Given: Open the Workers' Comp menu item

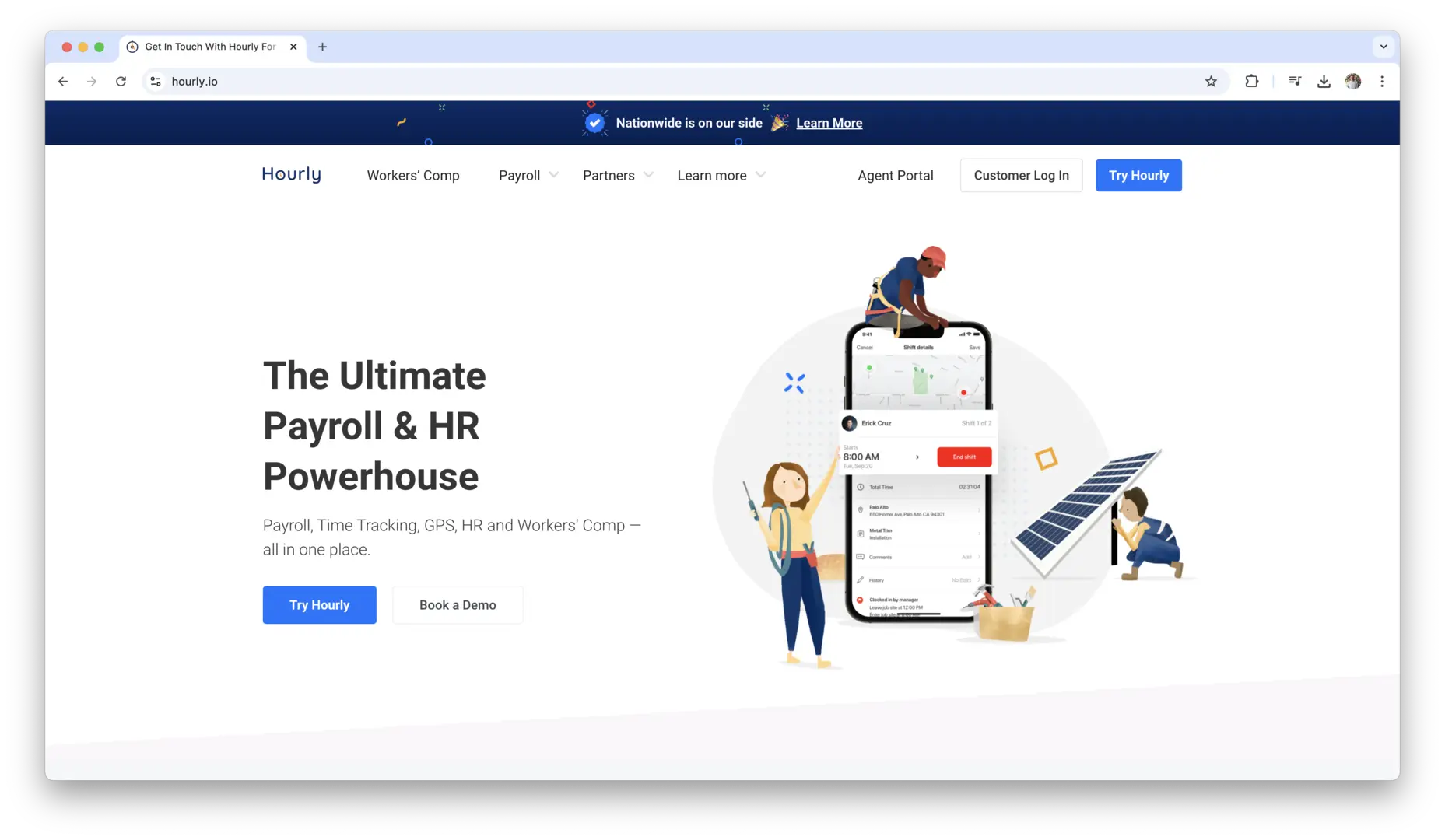Looking at the screenshot, I should click(413, 176).
